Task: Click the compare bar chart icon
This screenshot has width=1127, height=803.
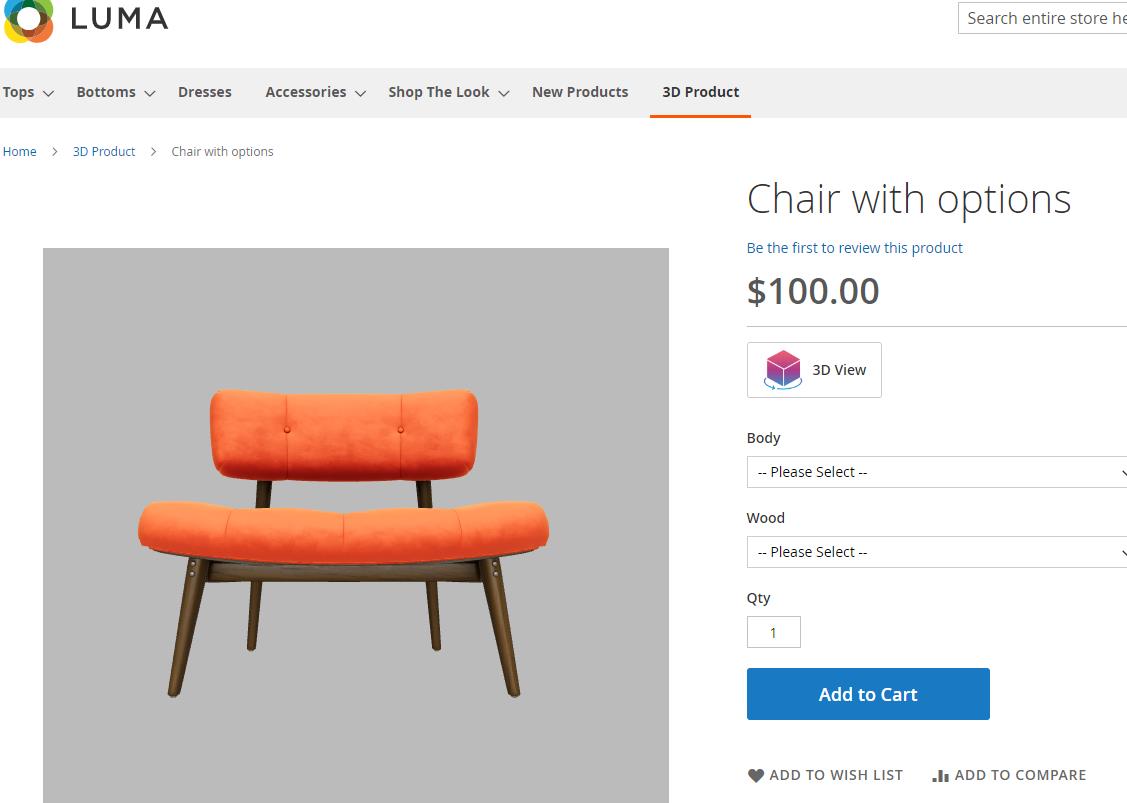Action: tap(940, 775)
